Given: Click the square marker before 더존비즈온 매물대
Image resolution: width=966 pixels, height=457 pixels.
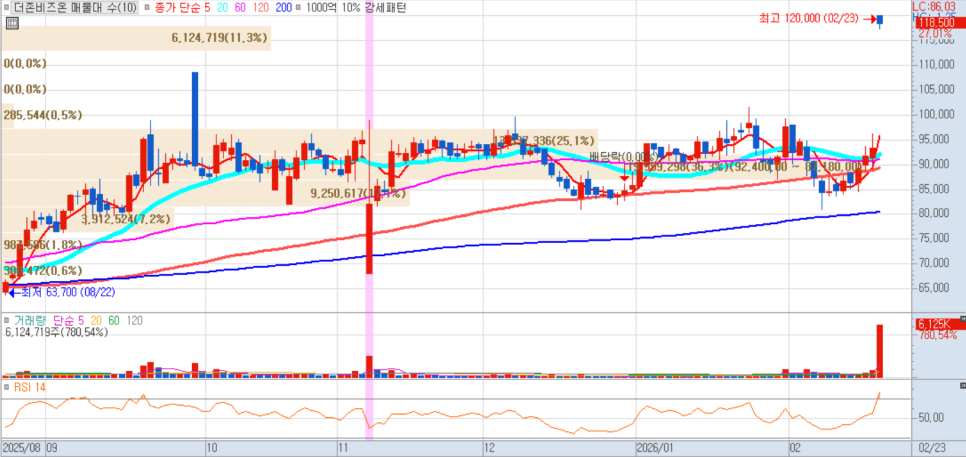Looking at the screenshot, I should point(6,8).
